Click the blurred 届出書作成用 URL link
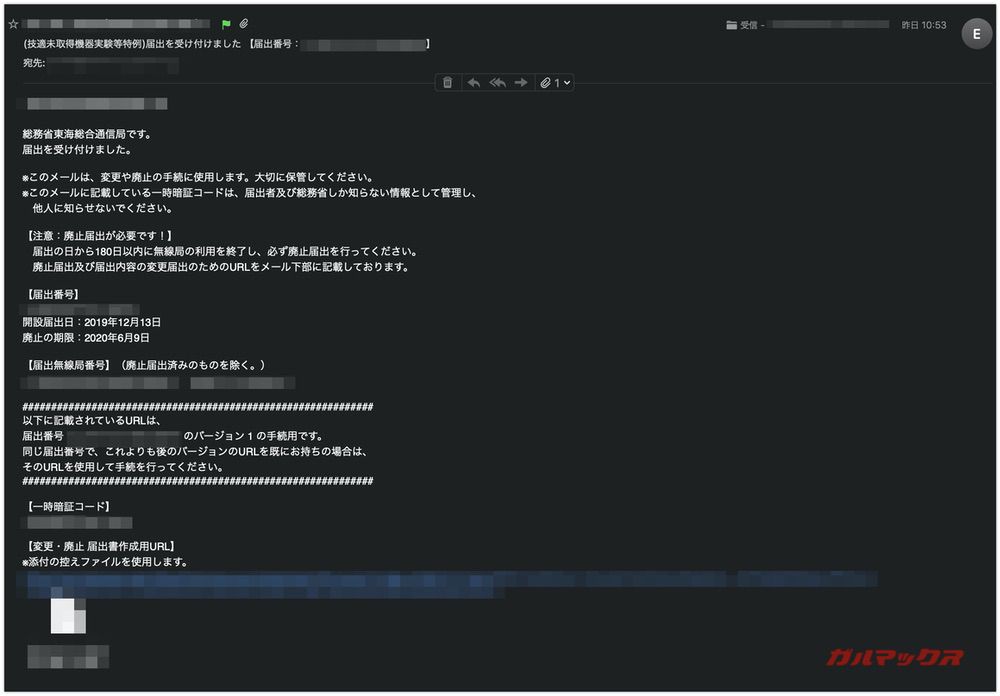 450,579
